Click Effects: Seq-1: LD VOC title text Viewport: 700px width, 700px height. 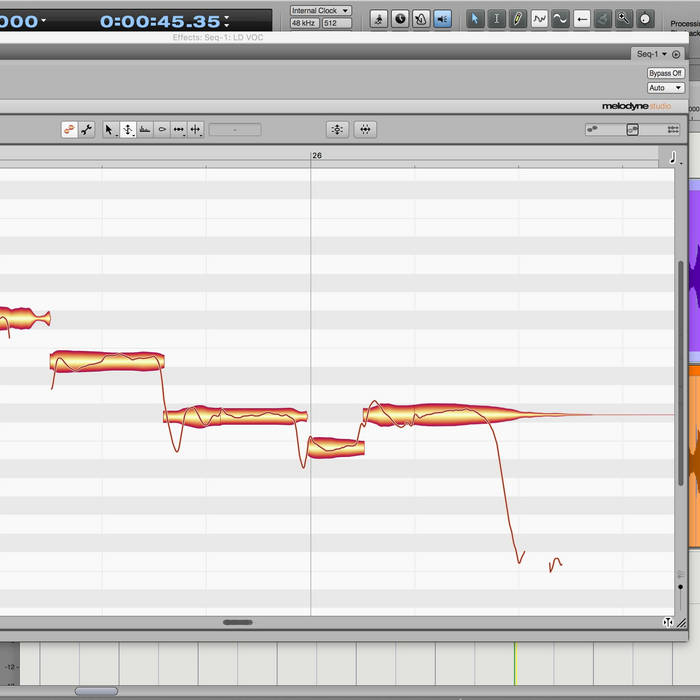[x=218, y=38]
